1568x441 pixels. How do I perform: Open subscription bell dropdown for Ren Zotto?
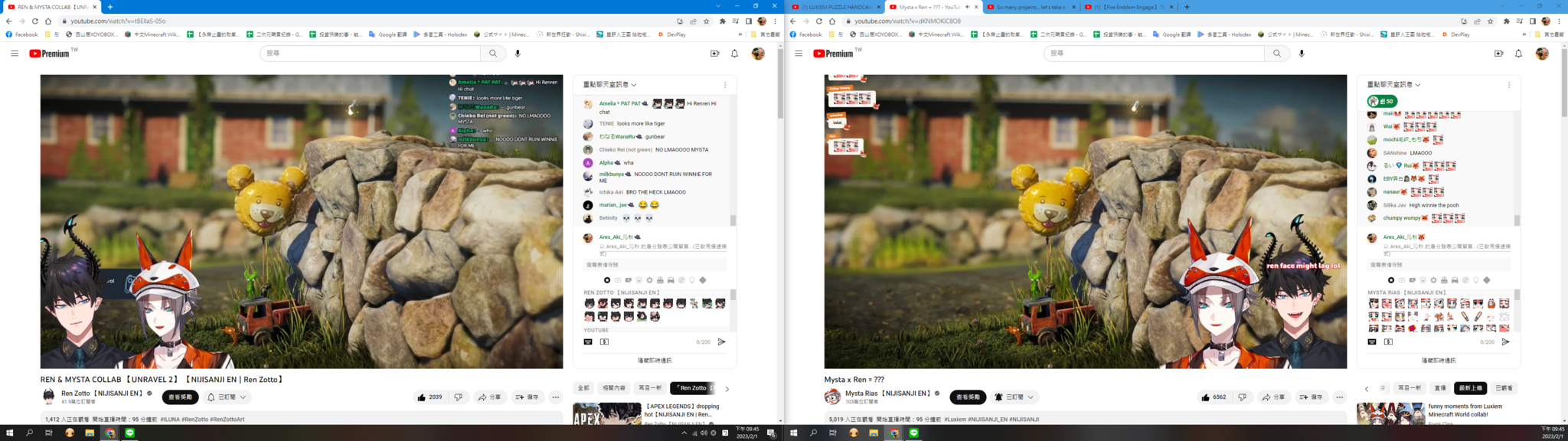[227, 397]
